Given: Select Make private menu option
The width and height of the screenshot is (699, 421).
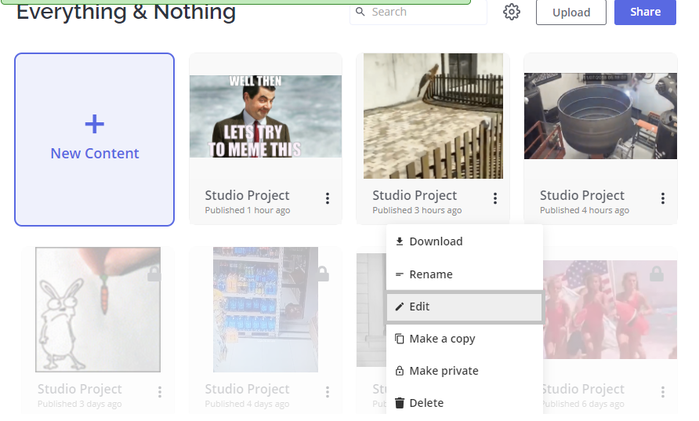Looking at the screenshot, I should (x=465, y=371).
